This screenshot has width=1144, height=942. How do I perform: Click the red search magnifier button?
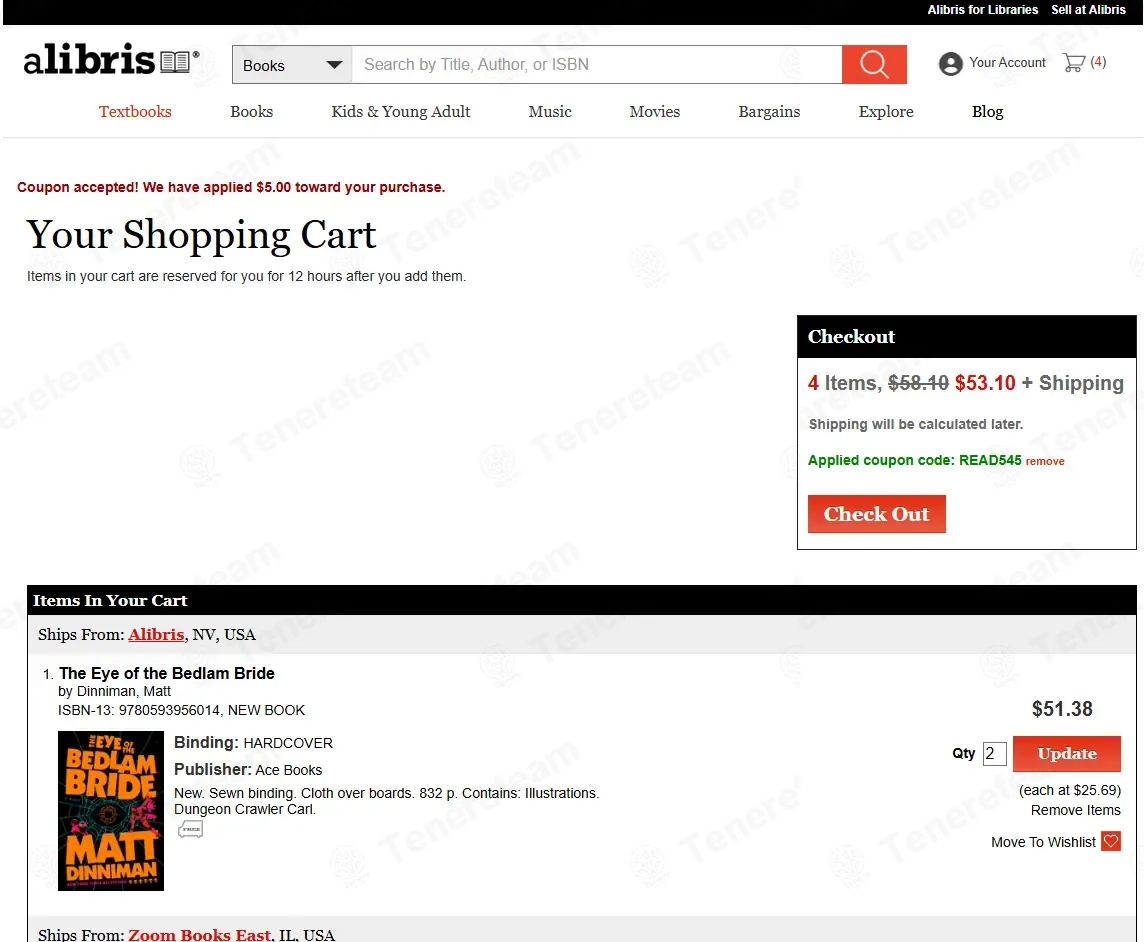point(874,64)
